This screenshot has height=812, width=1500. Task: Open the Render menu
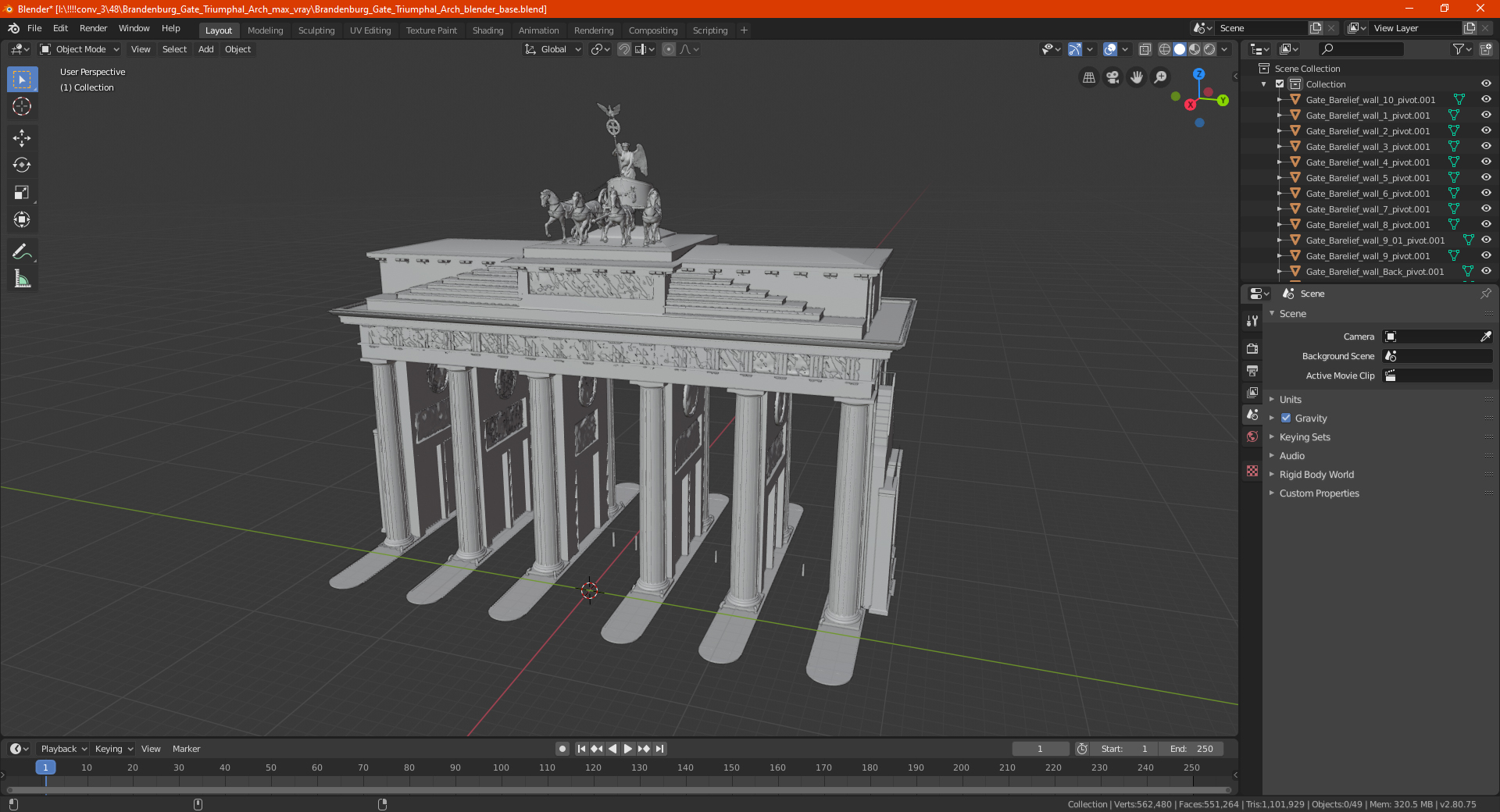93,28
